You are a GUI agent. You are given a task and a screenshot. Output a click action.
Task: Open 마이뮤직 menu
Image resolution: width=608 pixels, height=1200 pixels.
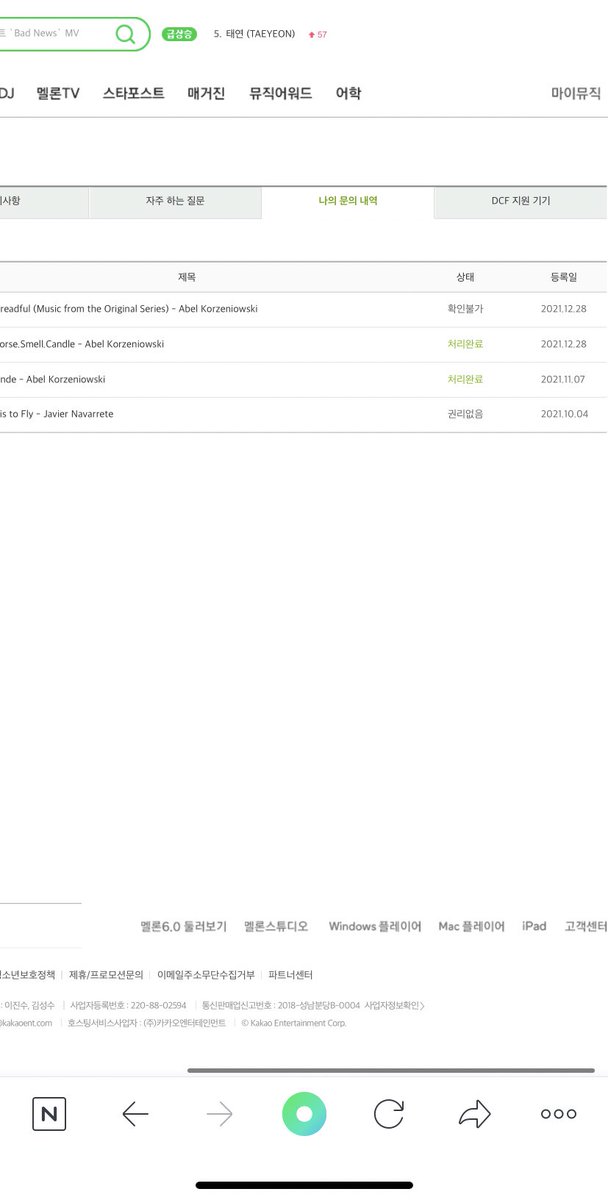pos(576,93)
